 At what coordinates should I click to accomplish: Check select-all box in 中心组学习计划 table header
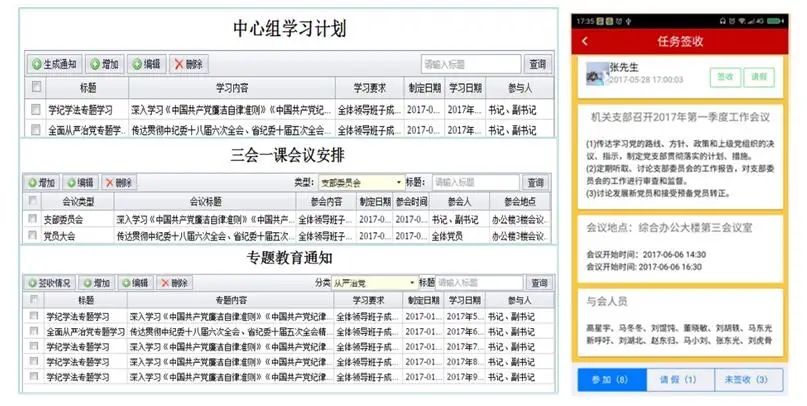point(36,87)
